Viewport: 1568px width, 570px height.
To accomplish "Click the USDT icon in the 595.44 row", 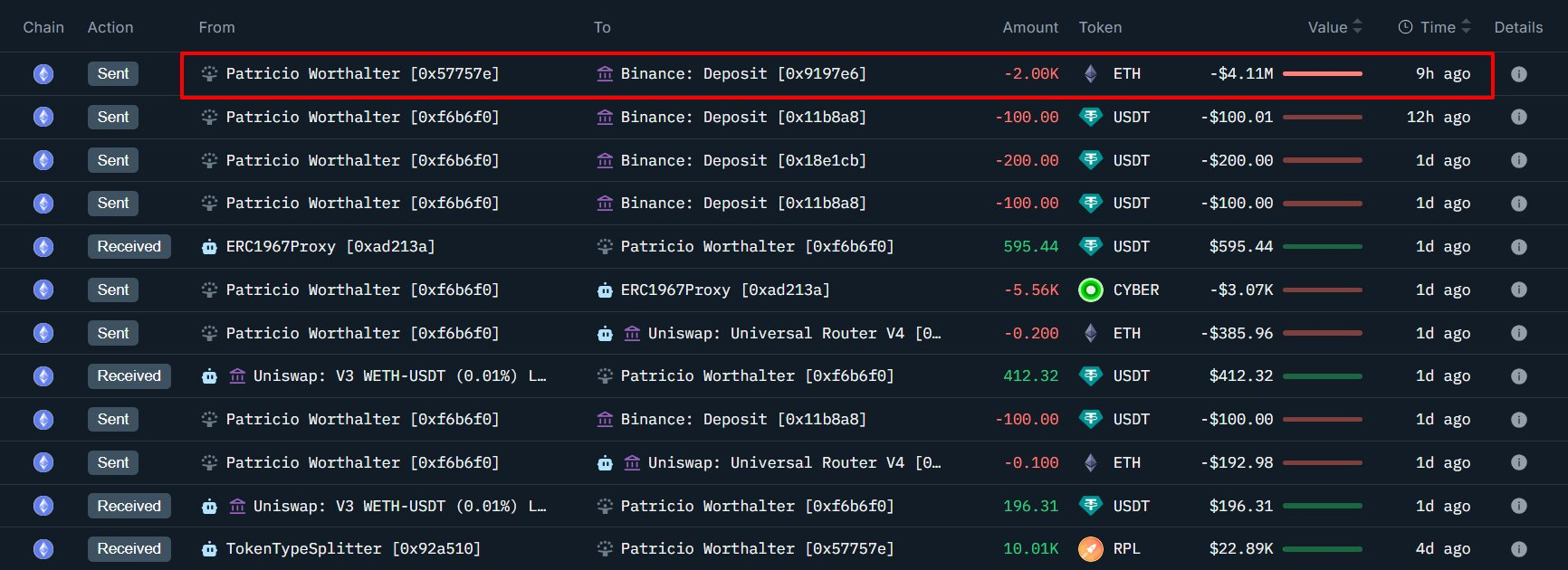I will coord(1091,247).
